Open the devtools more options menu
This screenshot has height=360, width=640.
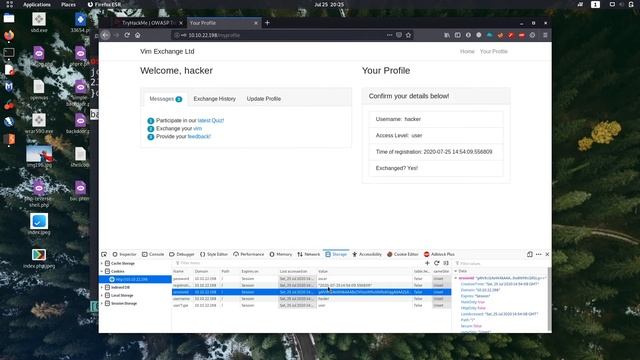point(539,254)
